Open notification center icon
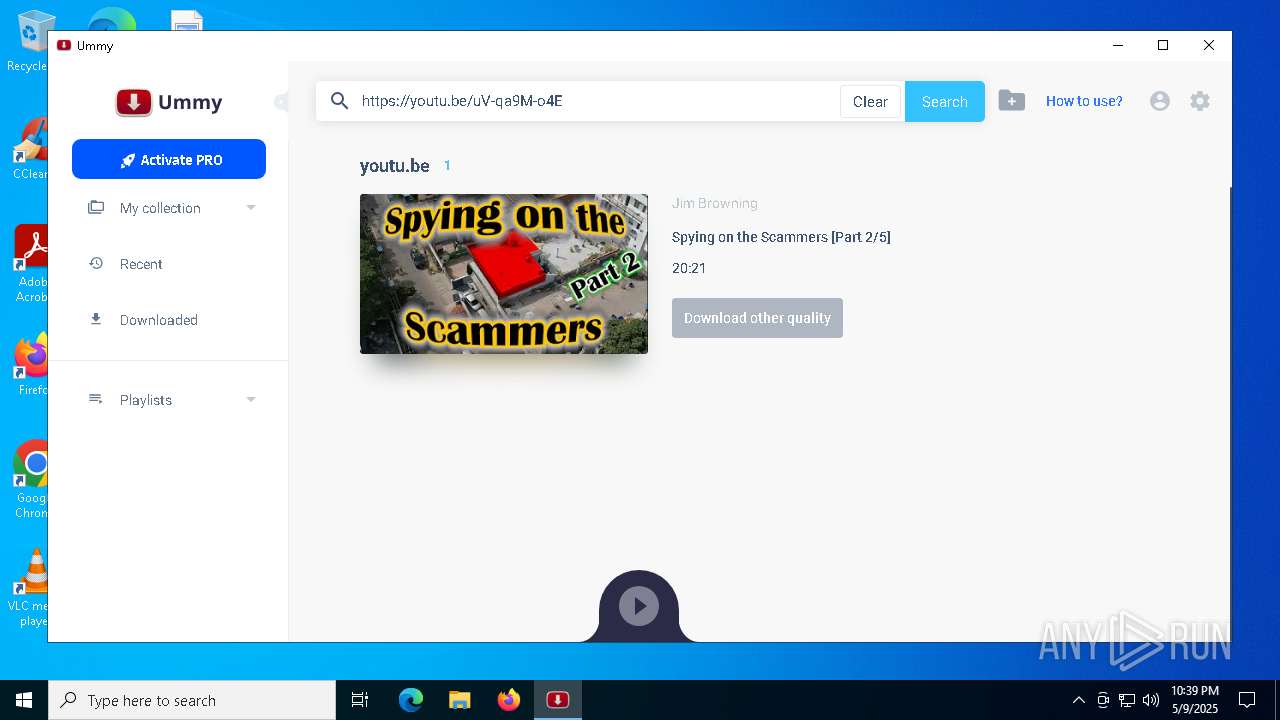 (x=1247, y=700)
